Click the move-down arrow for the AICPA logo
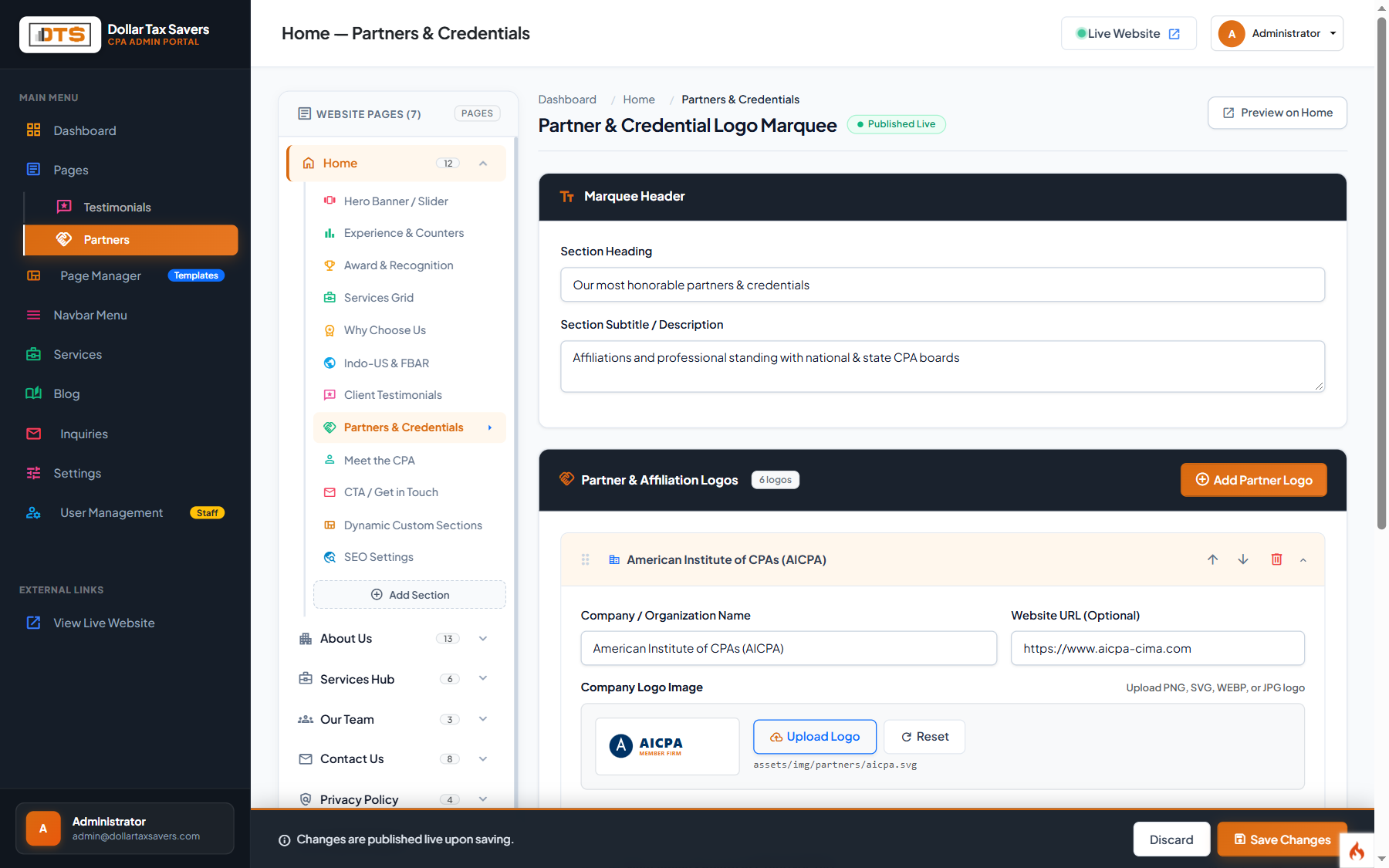This screenshot has height=868, width=1389. (x=1243, y=559)
